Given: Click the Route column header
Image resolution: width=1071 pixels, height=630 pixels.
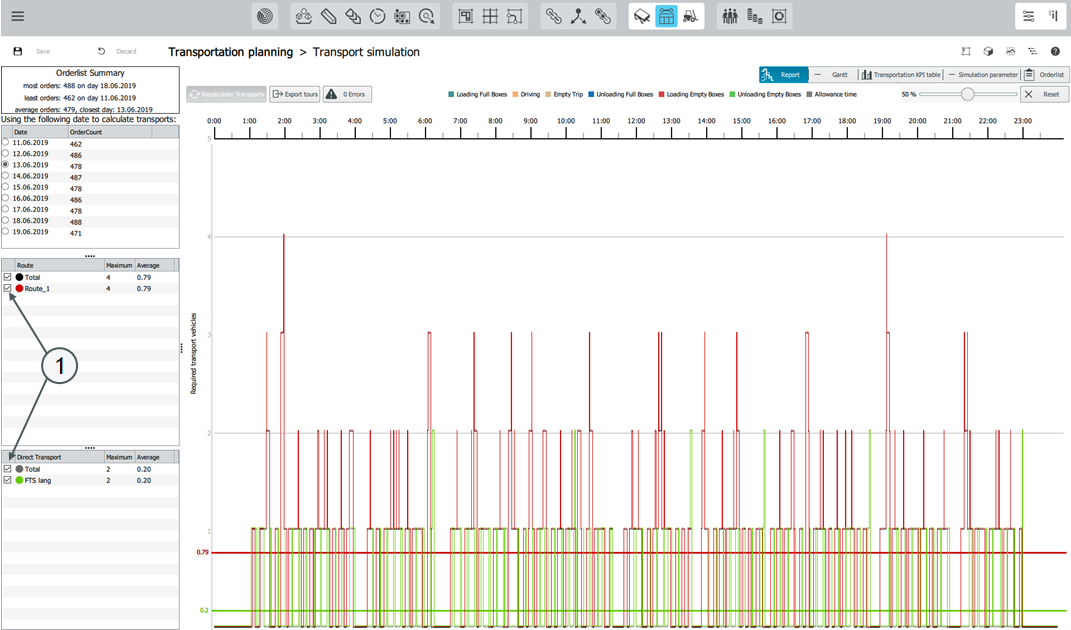Looking at the screenshot, I should [59, 265].
